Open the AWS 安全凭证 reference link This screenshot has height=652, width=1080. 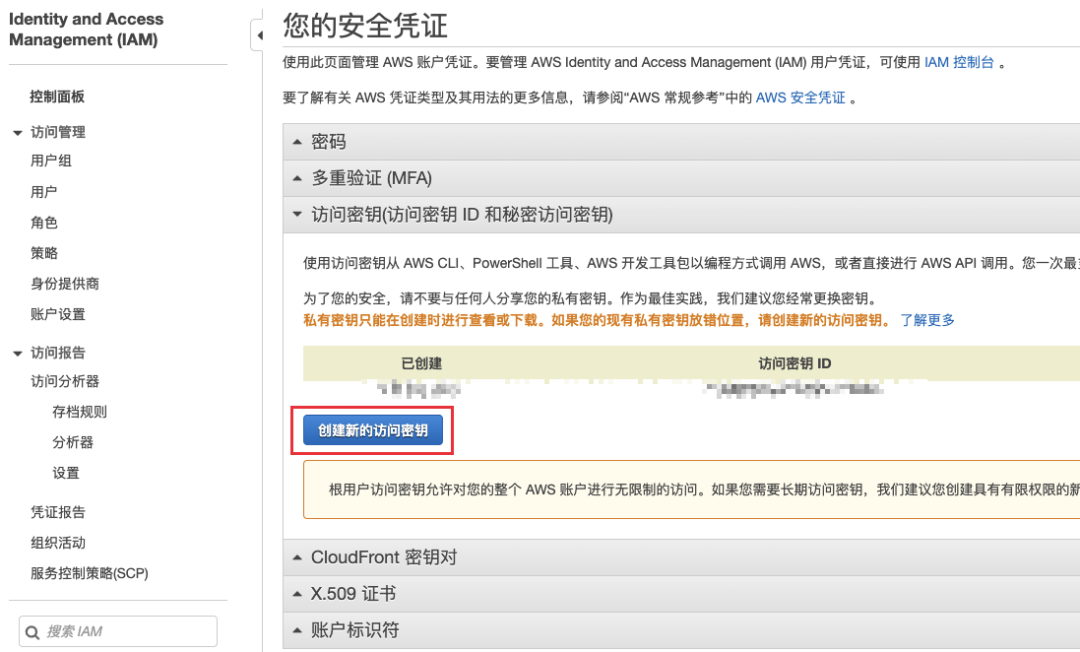pos(800,98)
